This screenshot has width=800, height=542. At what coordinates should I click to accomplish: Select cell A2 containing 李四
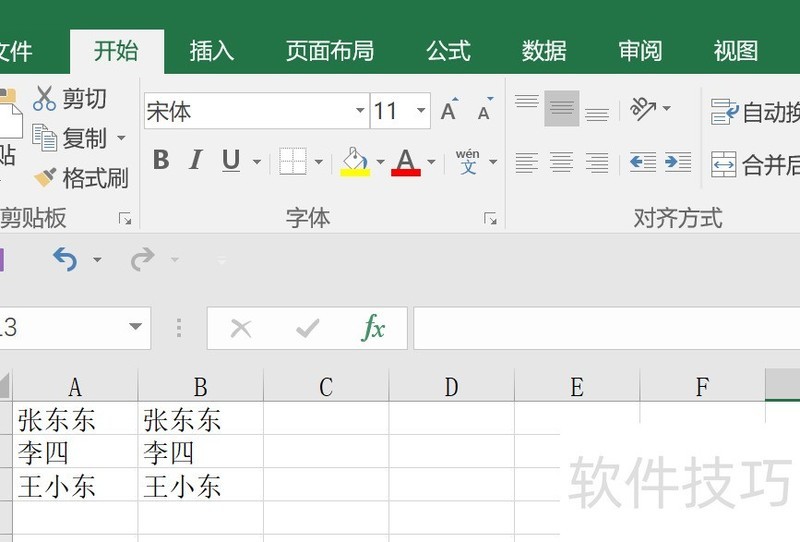75,452
